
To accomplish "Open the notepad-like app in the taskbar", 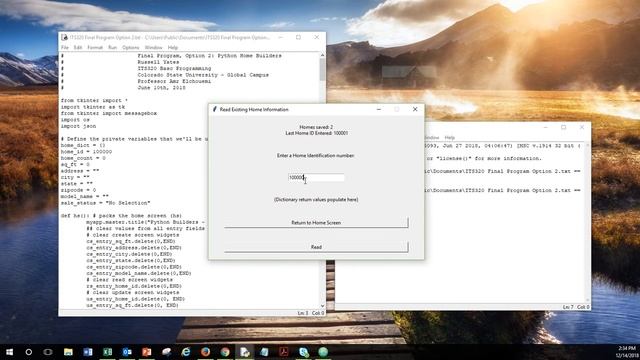I will click(x=264, y=351).
